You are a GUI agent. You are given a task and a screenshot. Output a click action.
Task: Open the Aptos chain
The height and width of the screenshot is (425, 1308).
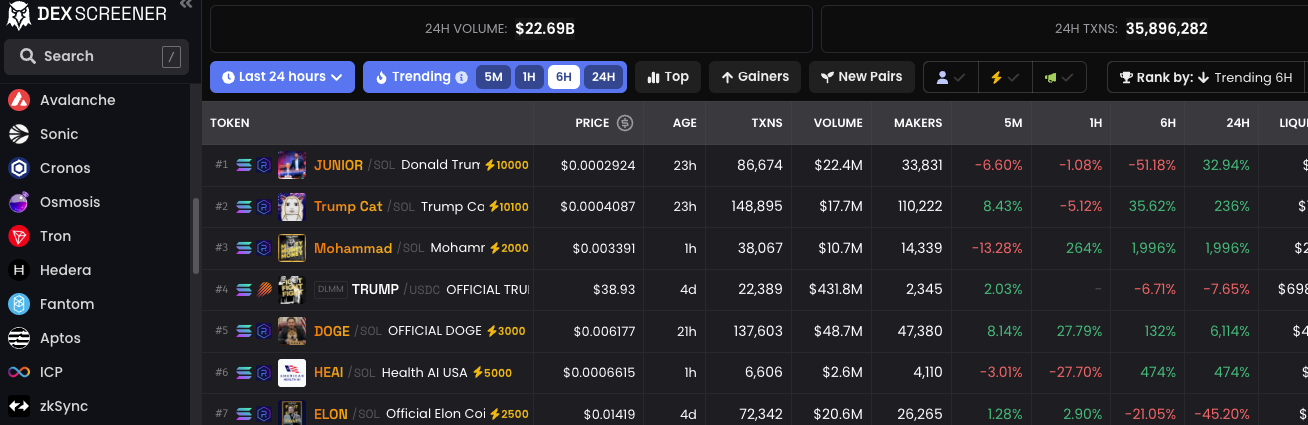click(x=45, y=338)
